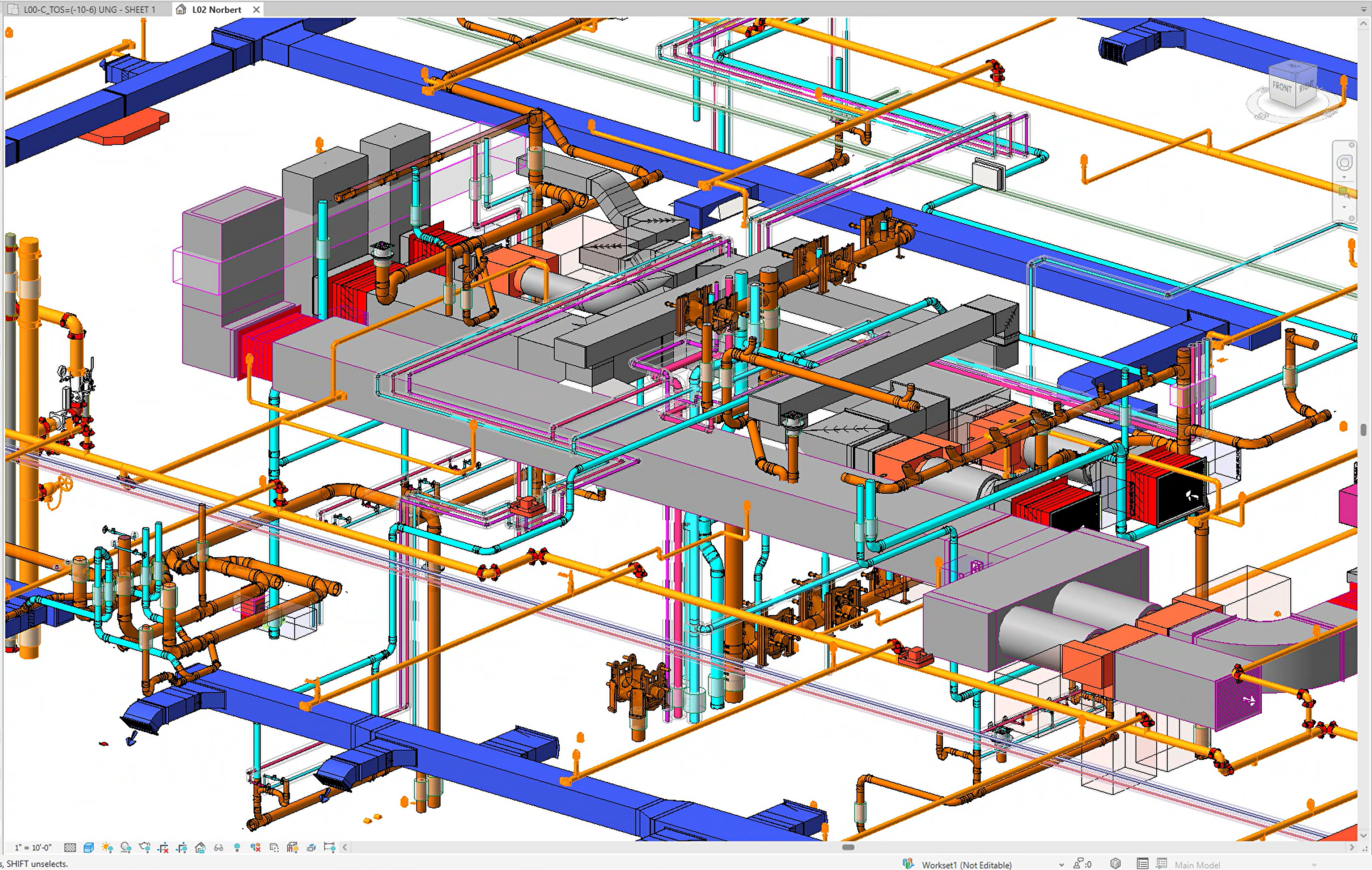This screenshot has height=870, width=1372.
Task: Expand the Full Navigation Wheel arrow
Action: [1344, 178]
